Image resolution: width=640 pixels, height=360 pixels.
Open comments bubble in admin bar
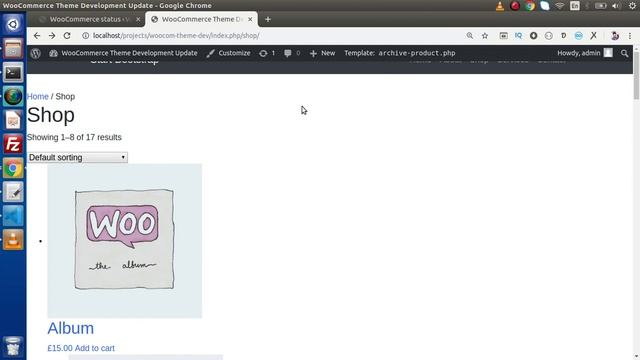(292, 53)
